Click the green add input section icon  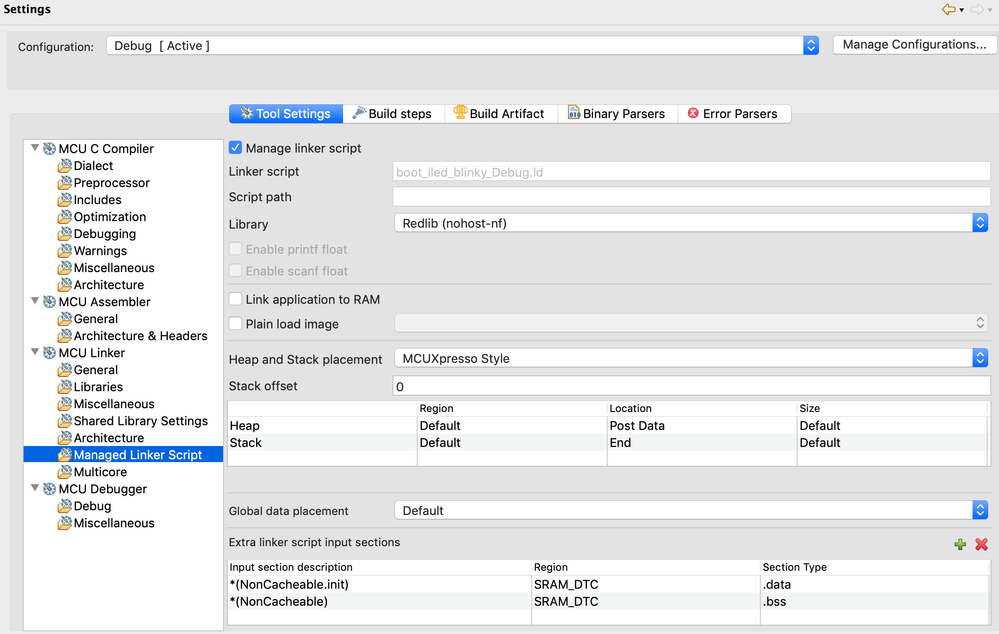(x=960, y=544)
